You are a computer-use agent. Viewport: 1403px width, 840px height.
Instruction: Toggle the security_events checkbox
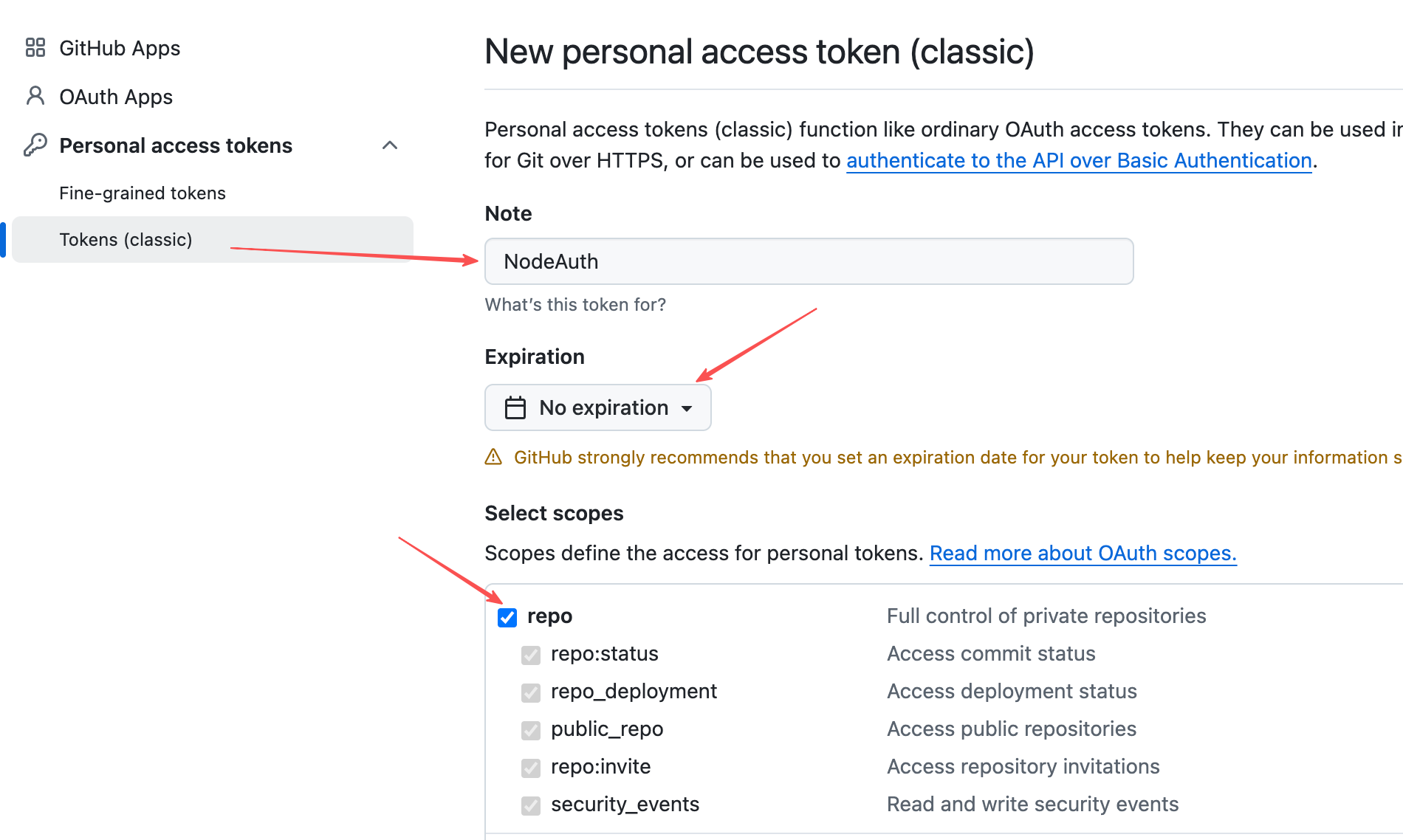pyautogui.click(x=531, y=805)
